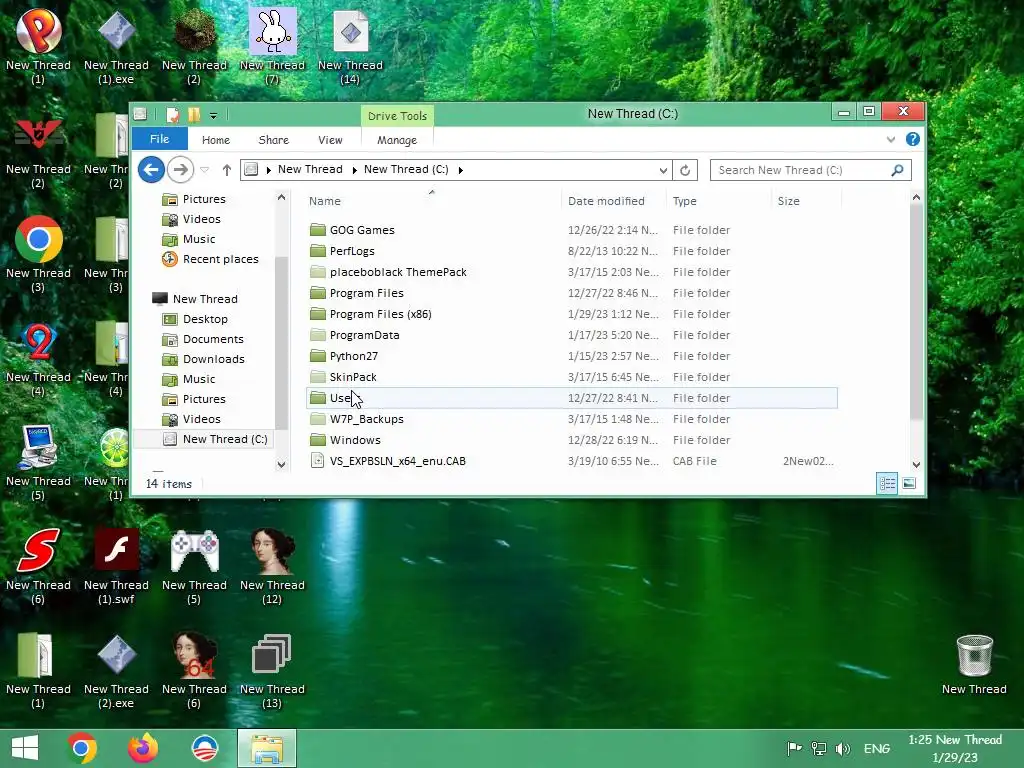Sort by the Name column header

point(431,200)
